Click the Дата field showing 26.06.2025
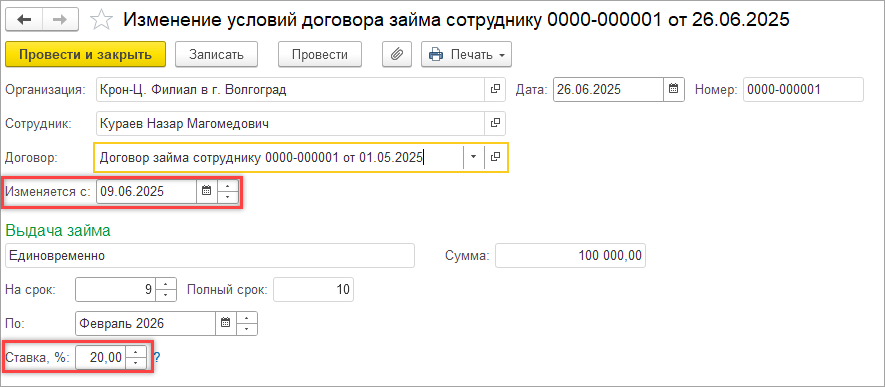 (x=608, y=89)
